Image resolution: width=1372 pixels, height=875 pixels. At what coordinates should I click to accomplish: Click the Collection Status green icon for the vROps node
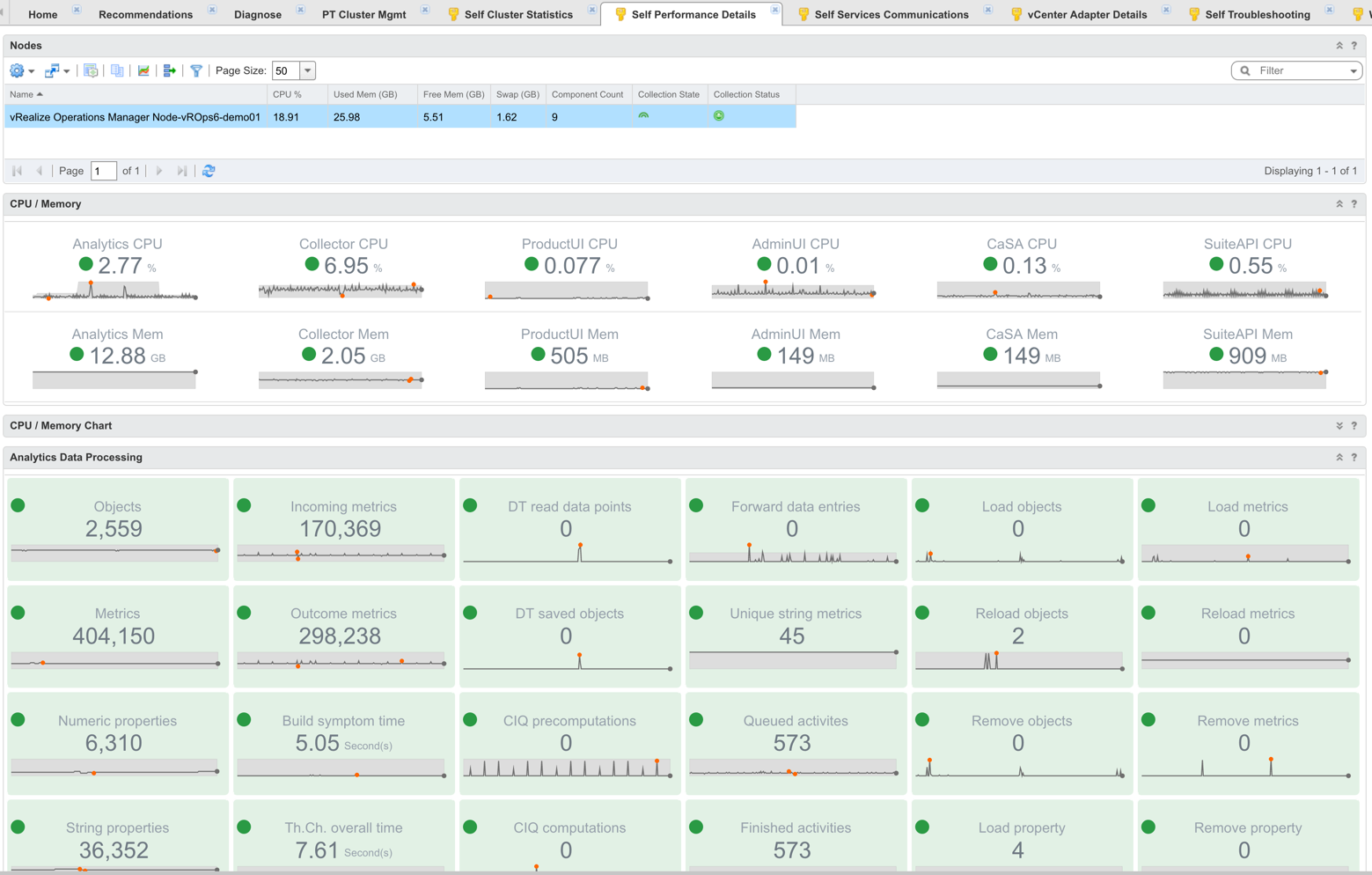coord(719,115)
